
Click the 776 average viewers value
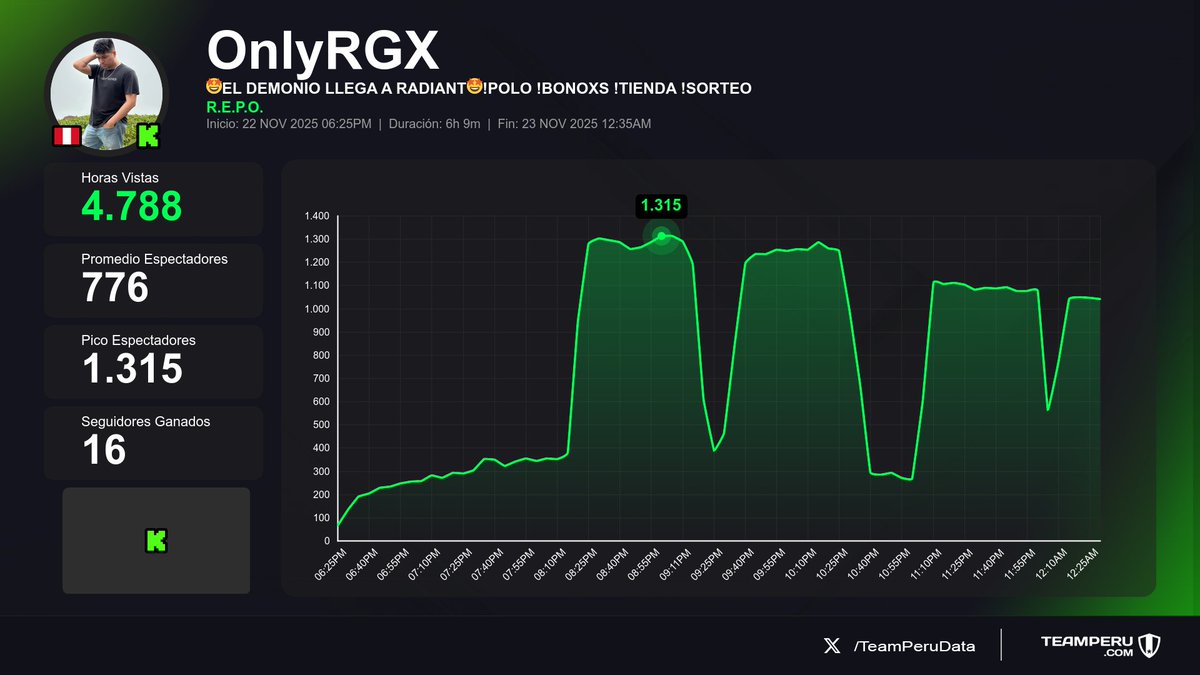pyautogui.click(x=115, y=288)
